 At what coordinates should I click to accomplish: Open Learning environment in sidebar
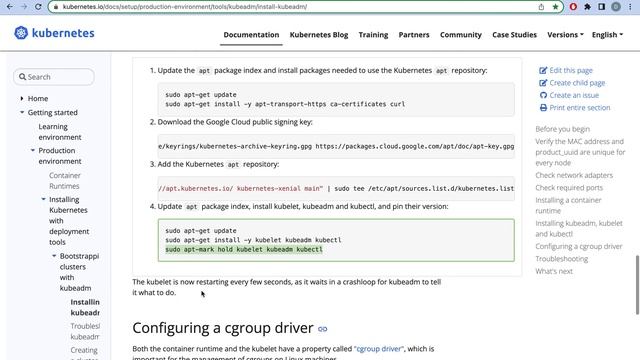[60, 132]
